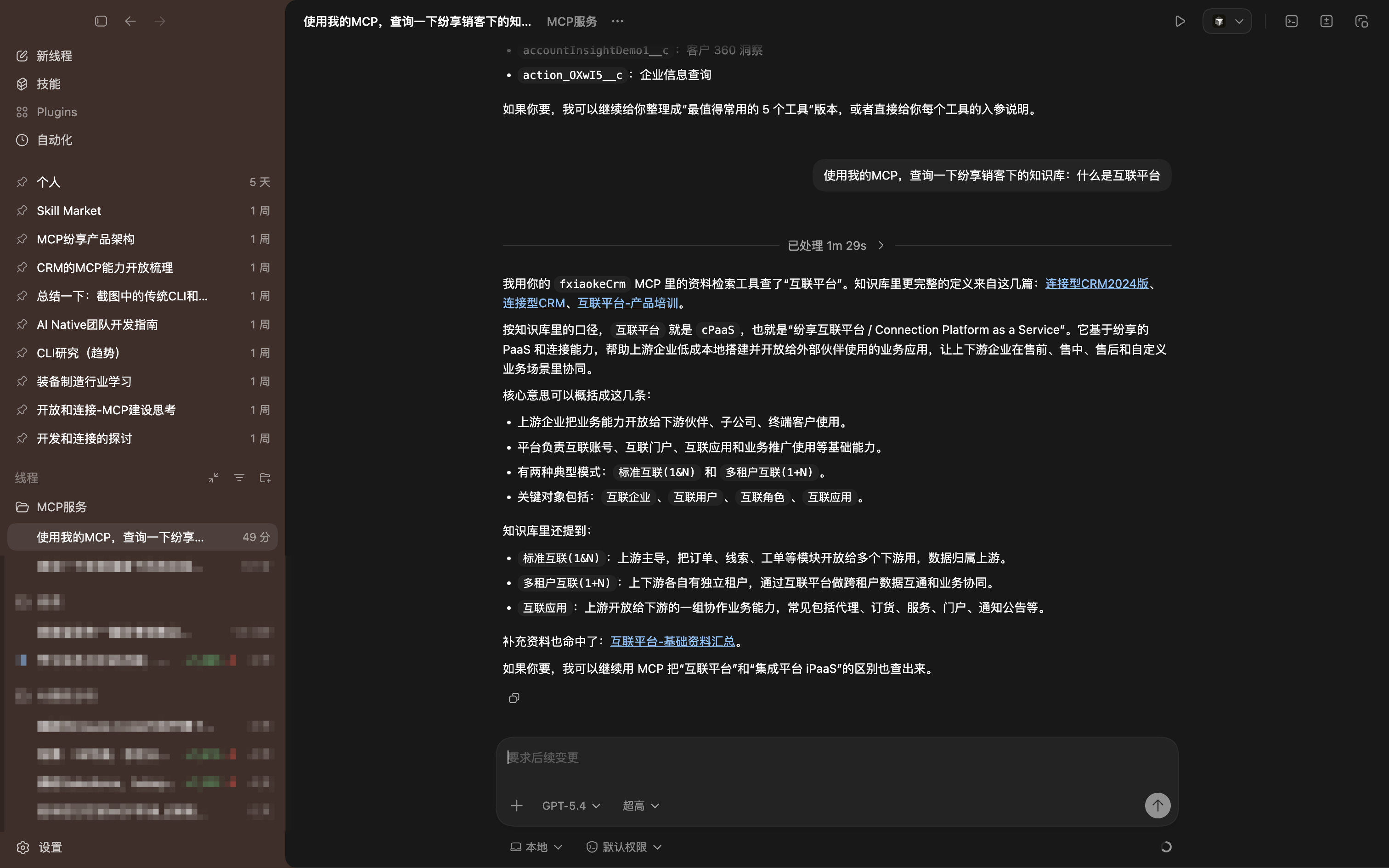Open the GPT-5.4 model dropdown
The height and width of the screenshot is (868, 1389).
(x=571, y=806)
